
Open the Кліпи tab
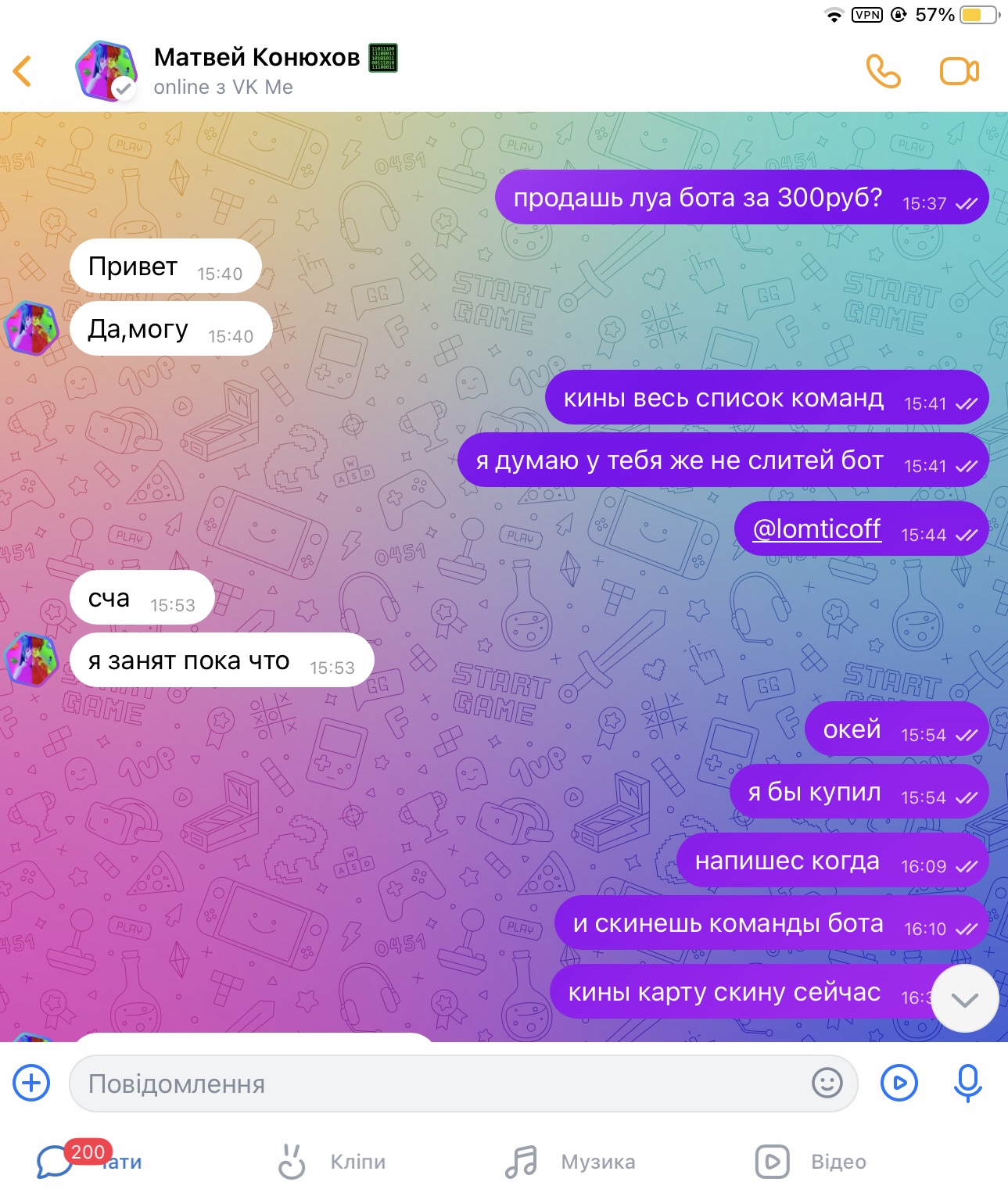point(332,1162)
